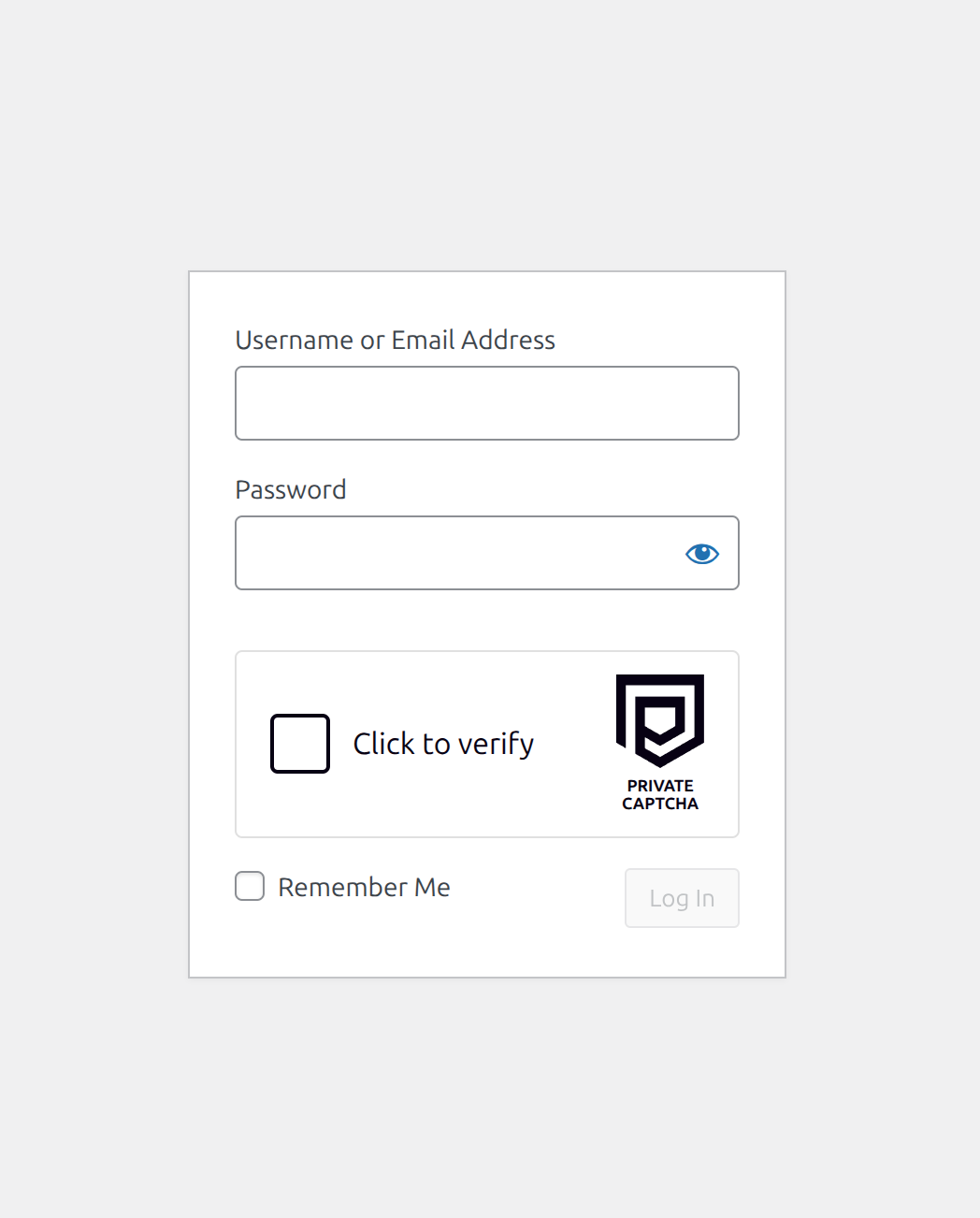Click the Private Captcha shield logo
This screenshot has height=1218, width=980.
660,718
